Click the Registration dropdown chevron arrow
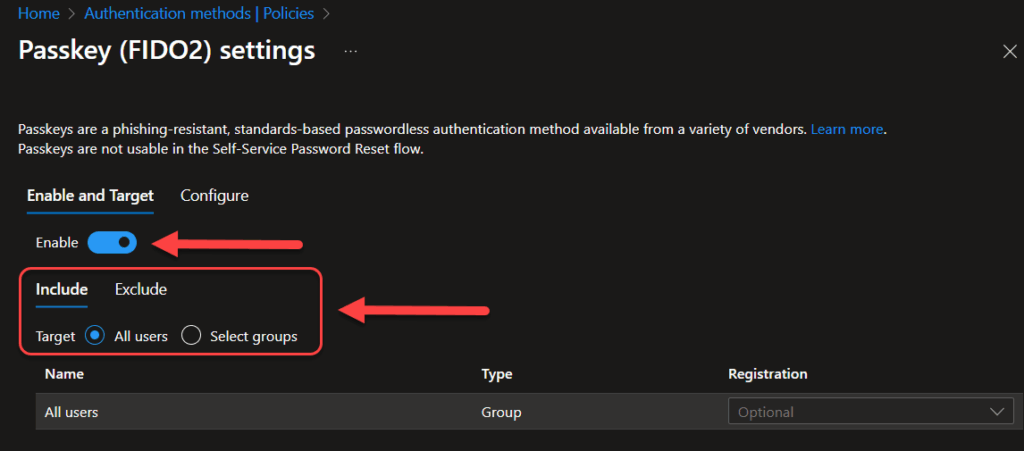This screenshot has width=1024, height=451. [x=997, y=412]
